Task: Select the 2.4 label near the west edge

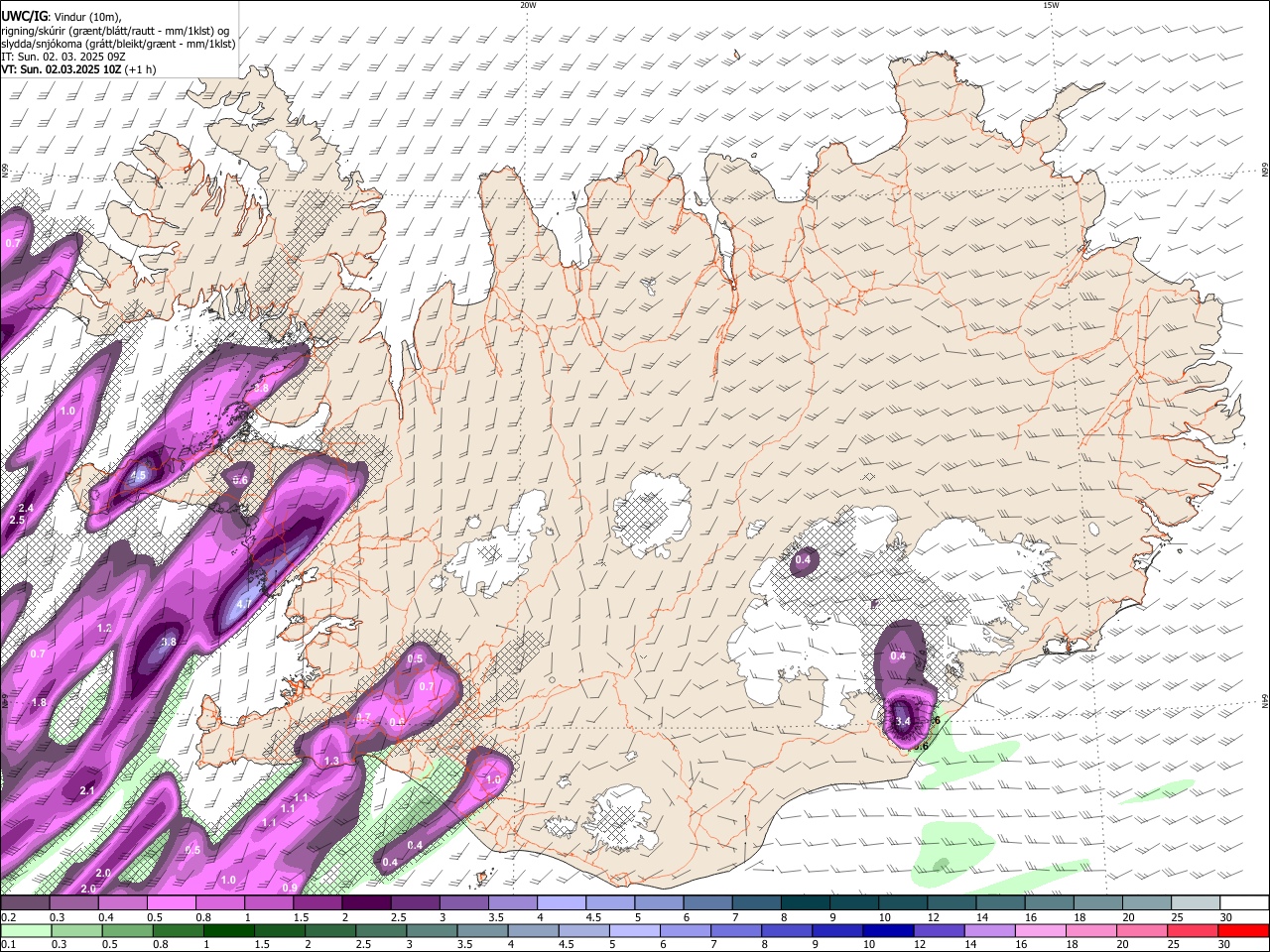Action: pyautogui.click(x=26, y=508)
